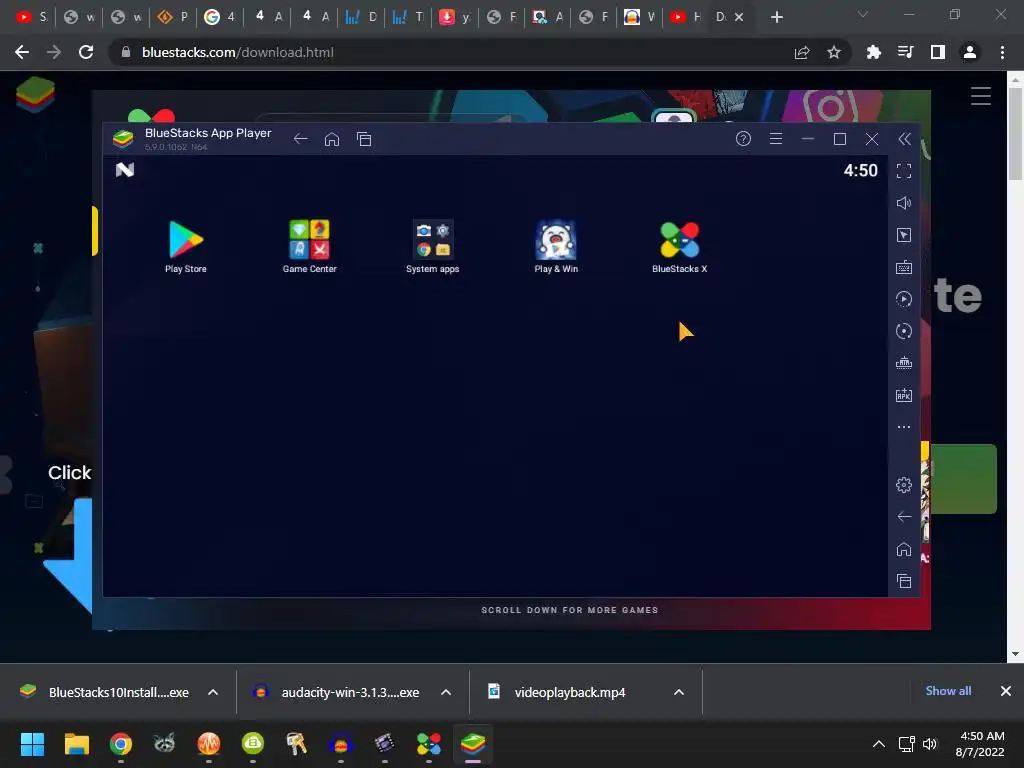The width and height of the screenshot is (1024, 768).
Task: Click sidebar back arrow
Action: 904,517
